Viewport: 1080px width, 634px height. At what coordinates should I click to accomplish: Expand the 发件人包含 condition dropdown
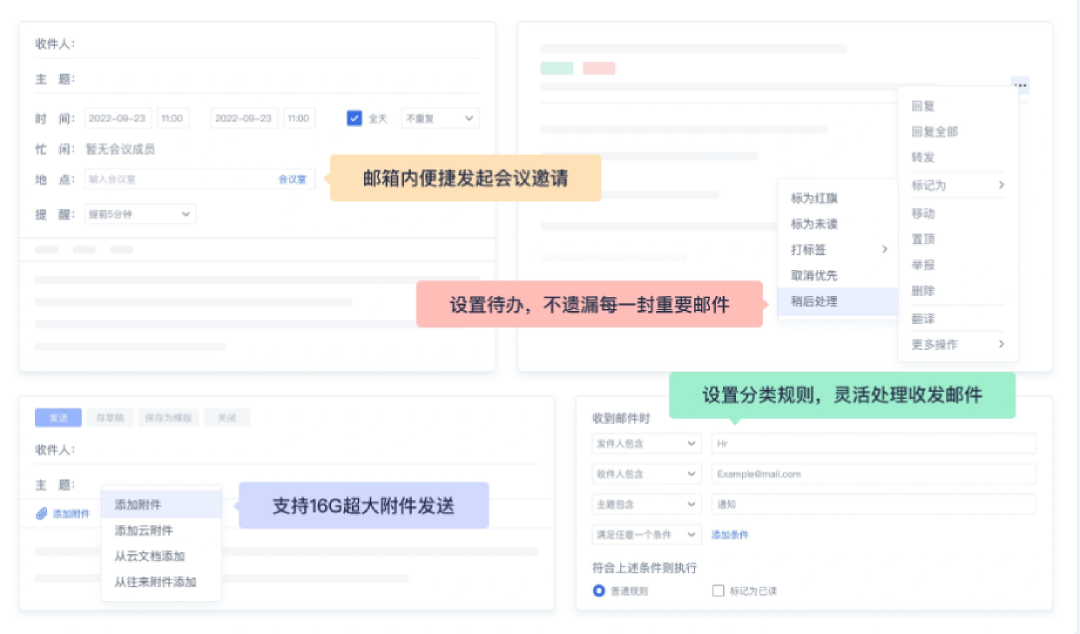coord(646,443)
